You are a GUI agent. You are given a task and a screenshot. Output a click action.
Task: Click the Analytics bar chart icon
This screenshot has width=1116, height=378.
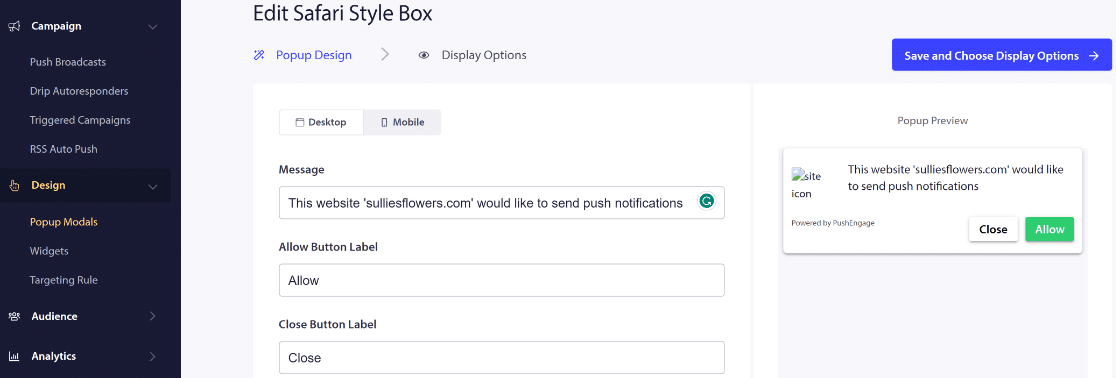(14, 356)
